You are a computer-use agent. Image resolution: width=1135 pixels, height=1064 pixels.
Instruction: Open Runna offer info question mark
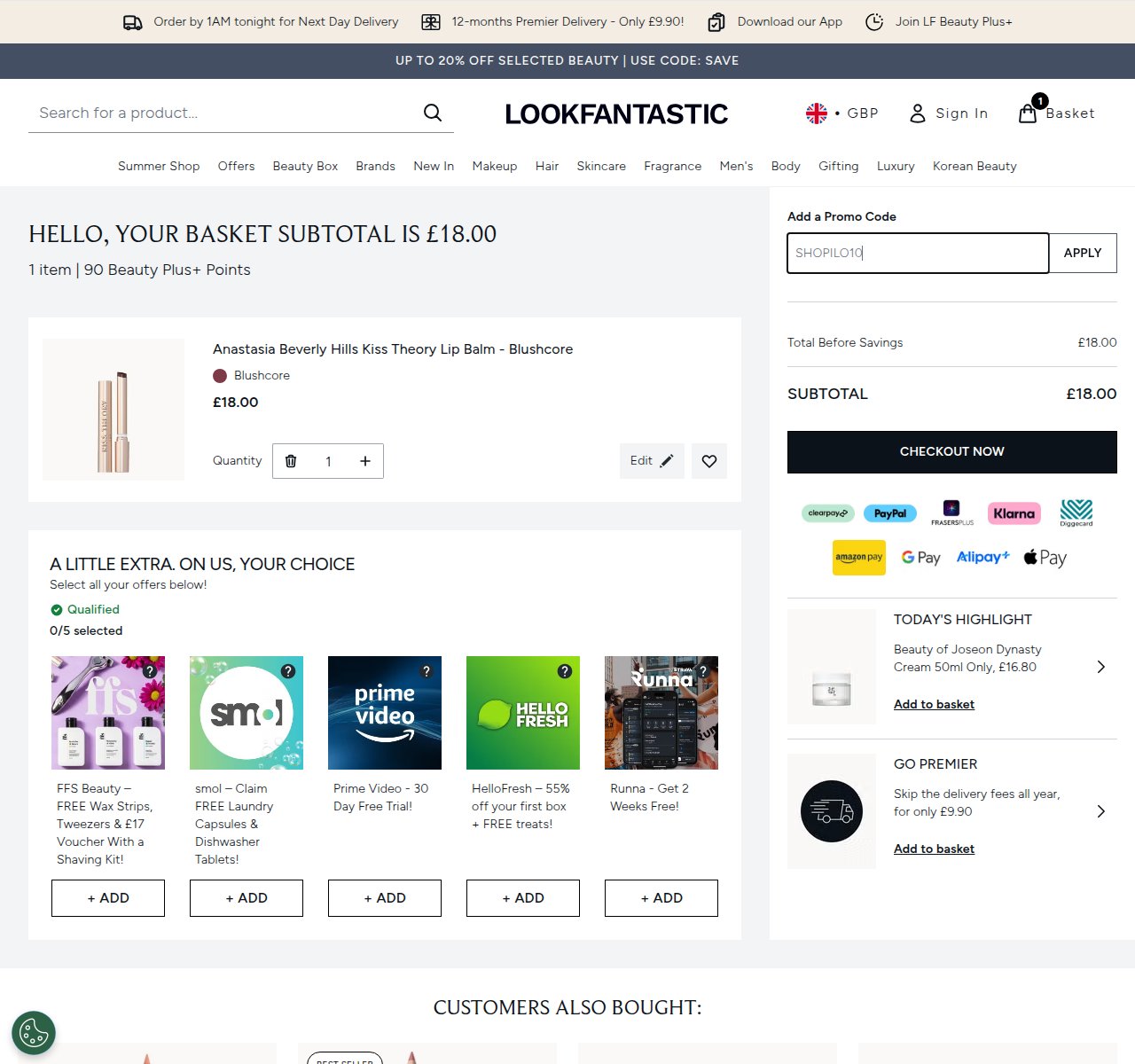(x=703, y=671)
